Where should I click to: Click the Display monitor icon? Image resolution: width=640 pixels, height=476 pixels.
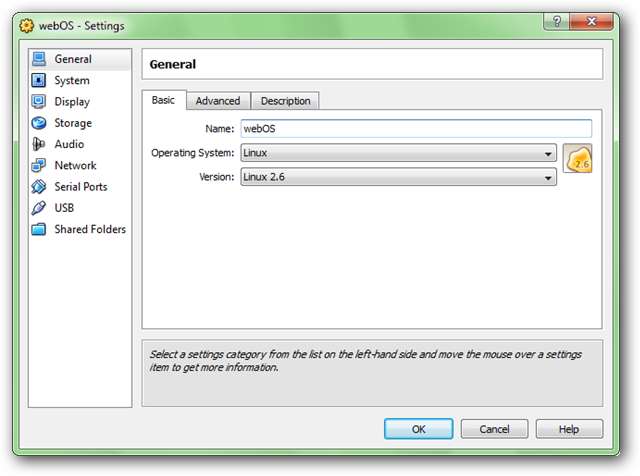(39, 102)
